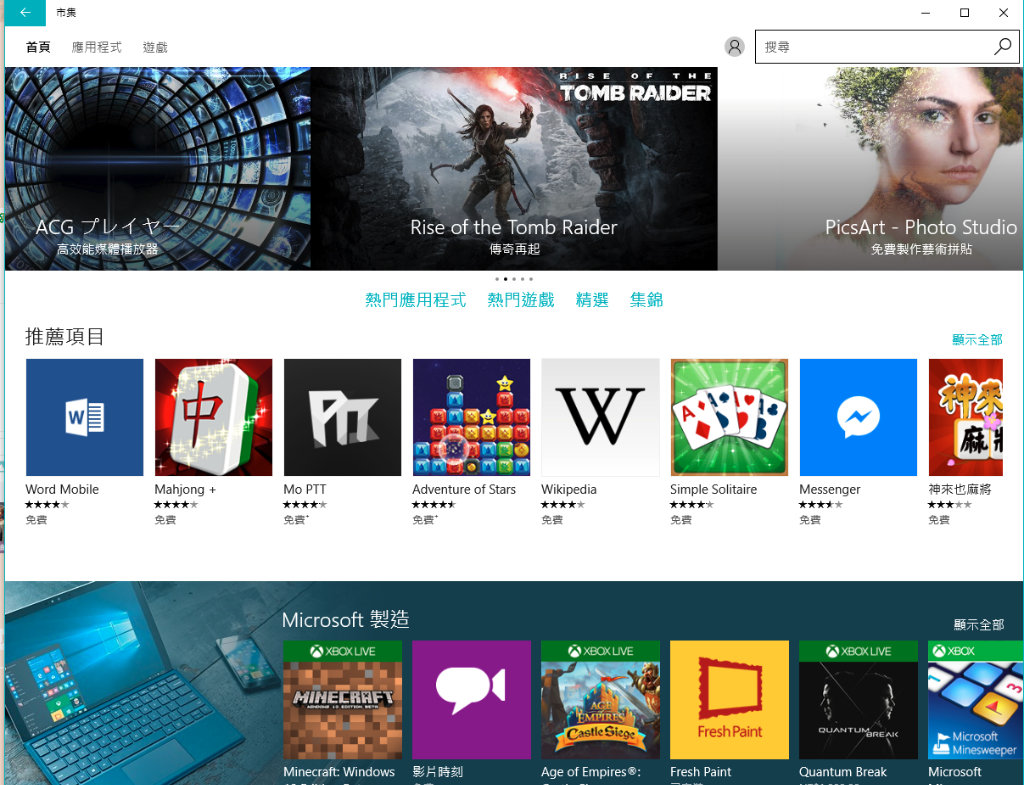The height and width of the screenshot is (785, 1024).
Task: Open the Mo PTT app icon
Action: 342,417
